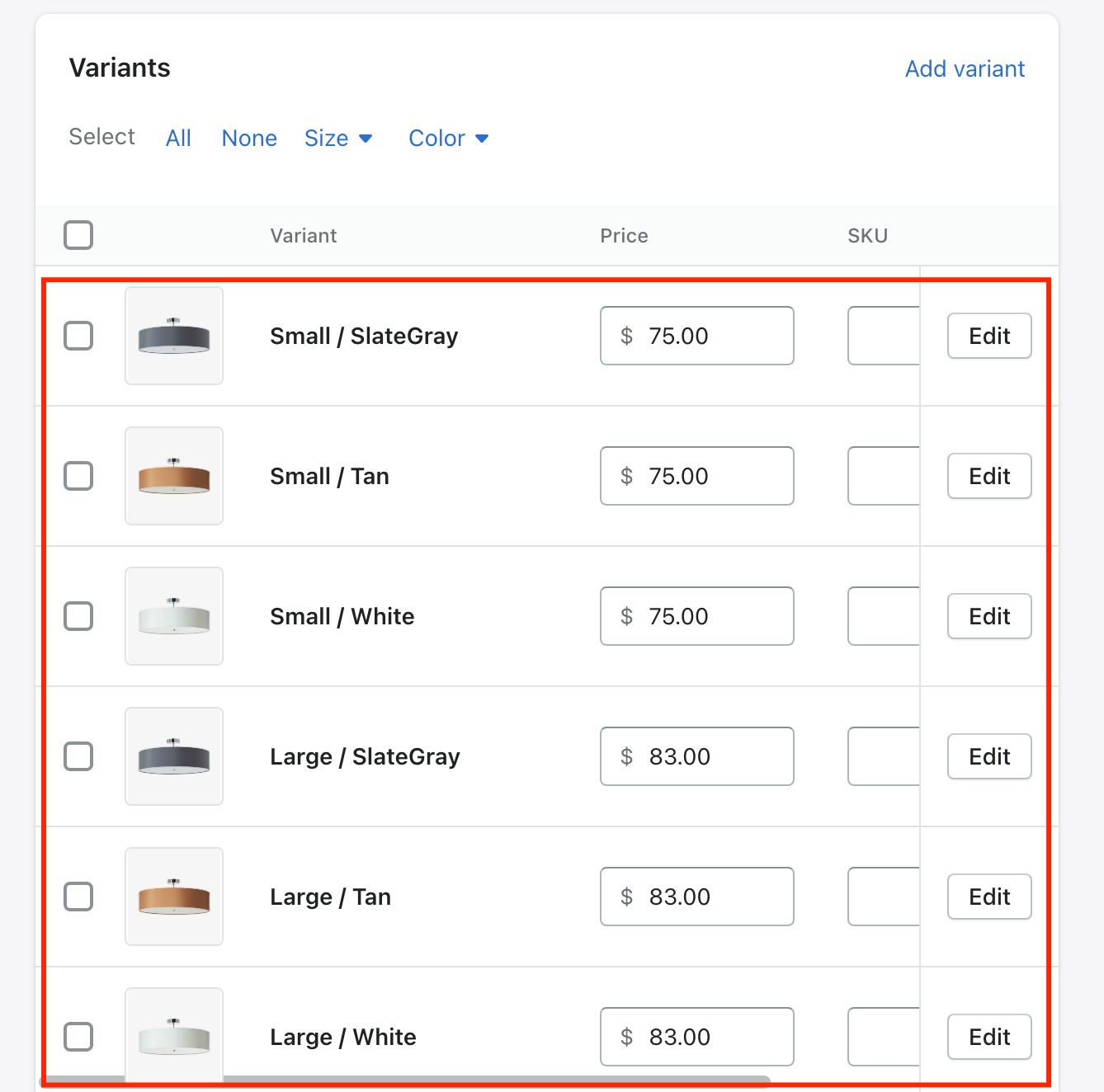The image size is (1104, 1092).
Task: Expand the Size selection dropdown
Action: pyautogui.click(x=338, y=138)
